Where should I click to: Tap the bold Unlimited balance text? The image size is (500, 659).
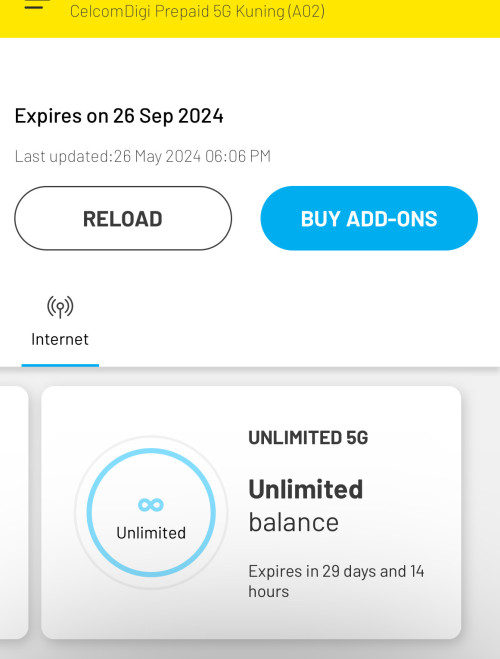[305, 489]
